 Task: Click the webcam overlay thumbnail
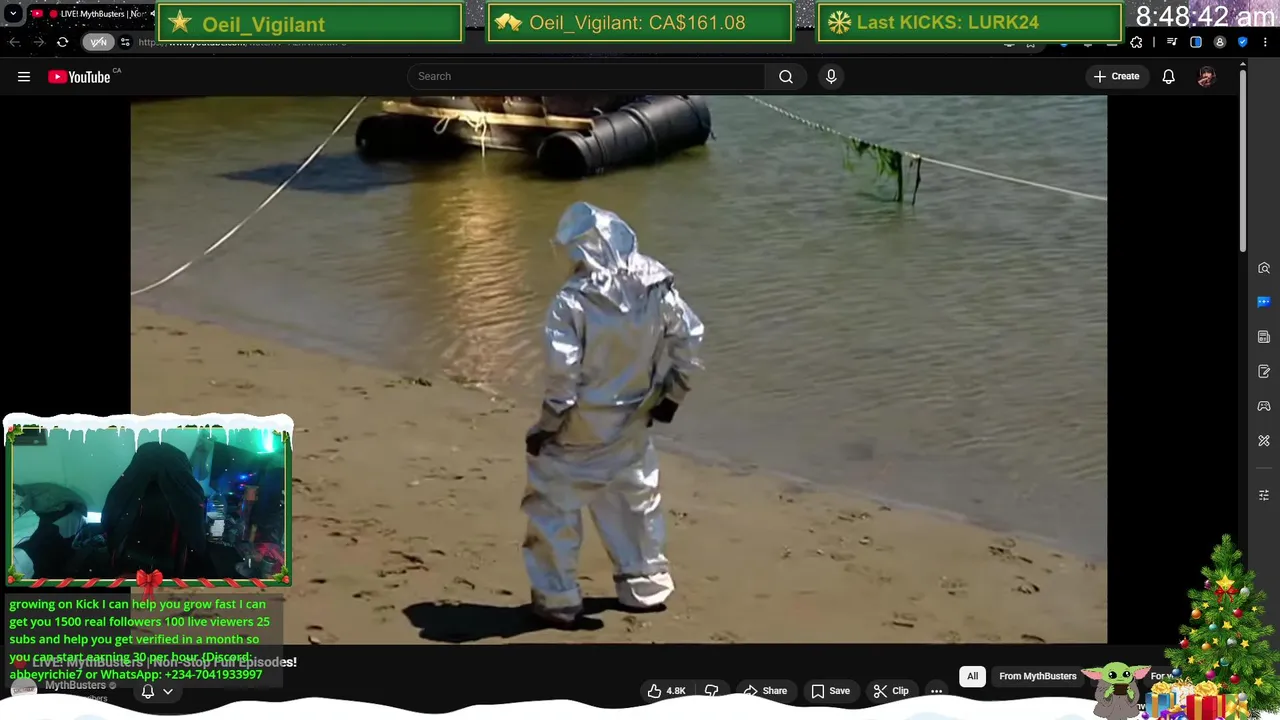148,503
